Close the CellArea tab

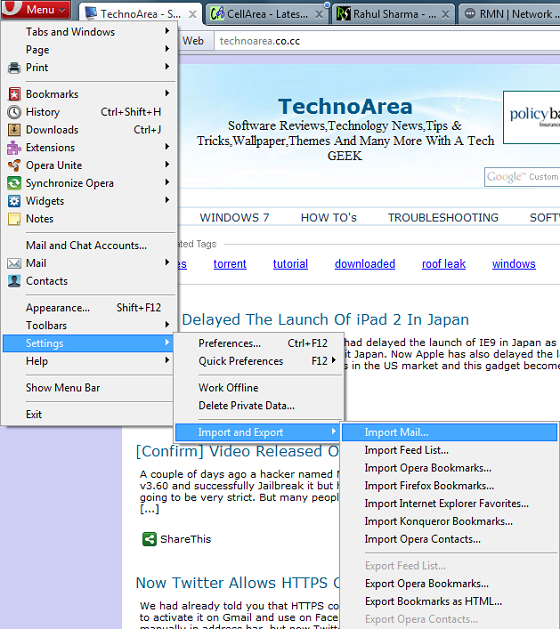[319, 14]
